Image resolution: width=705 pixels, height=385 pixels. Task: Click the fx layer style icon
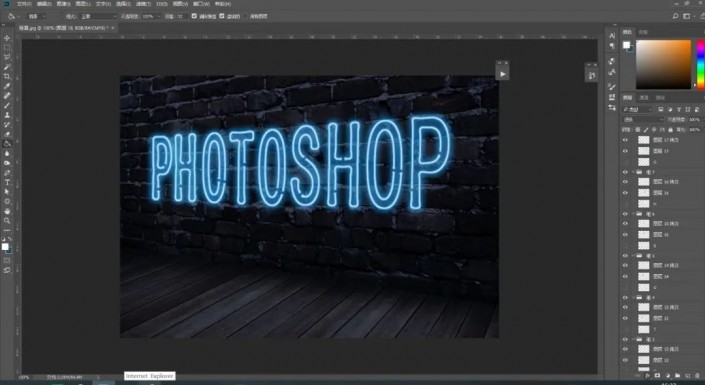pyautogui.click(x=647, y=376)
